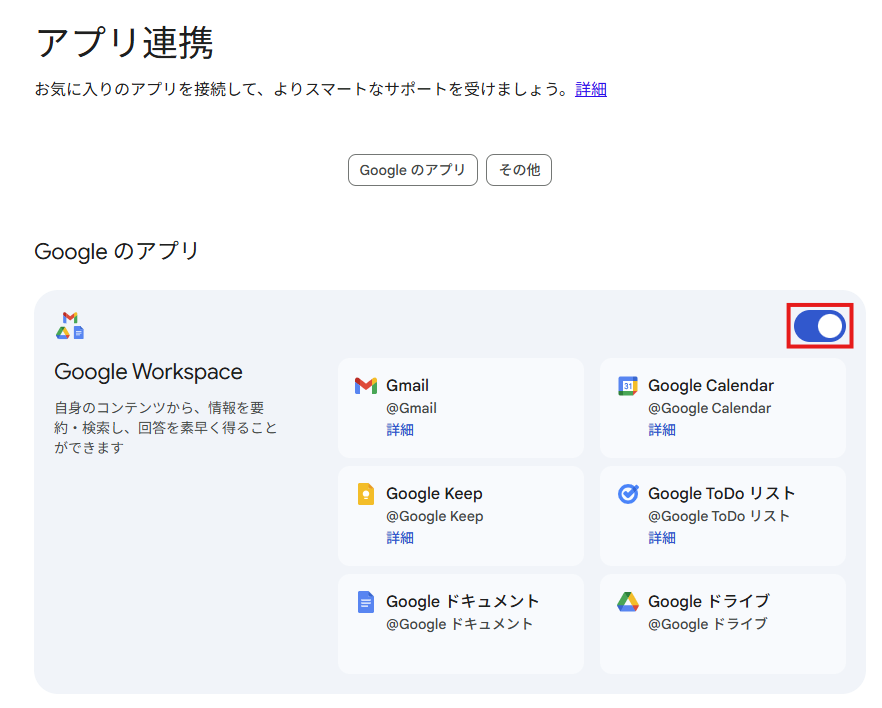
Task: Open the 詳細 link under Google Keep
Action: 400,538
